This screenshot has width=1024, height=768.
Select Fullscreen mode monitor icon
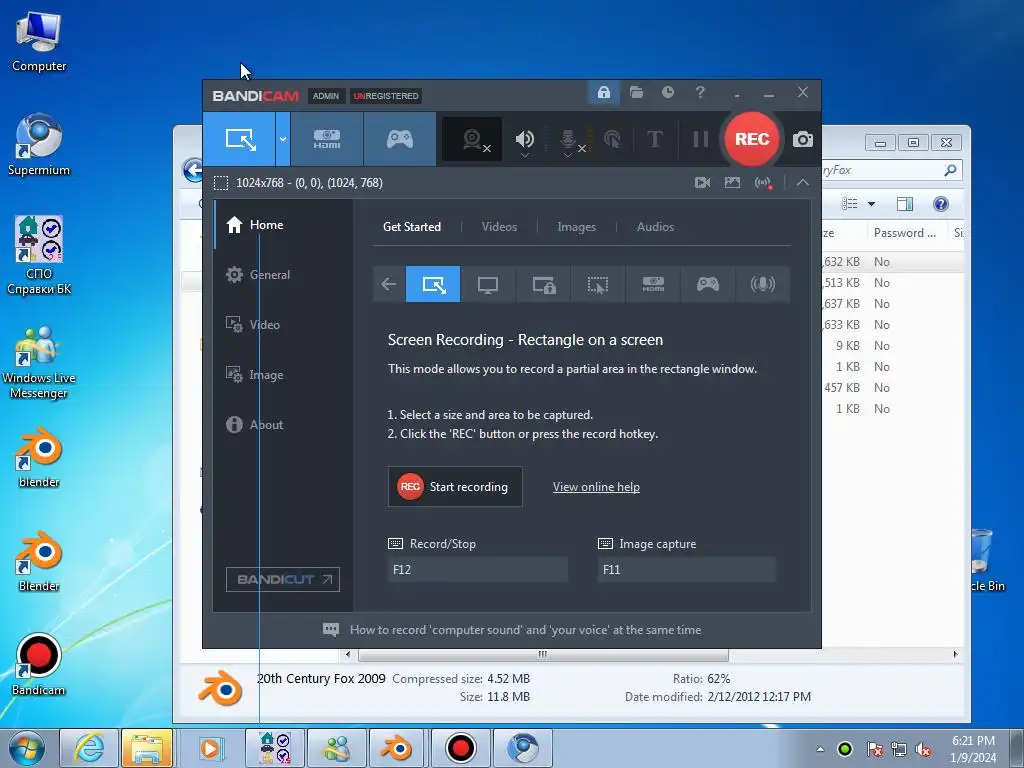tap(488, 284)
